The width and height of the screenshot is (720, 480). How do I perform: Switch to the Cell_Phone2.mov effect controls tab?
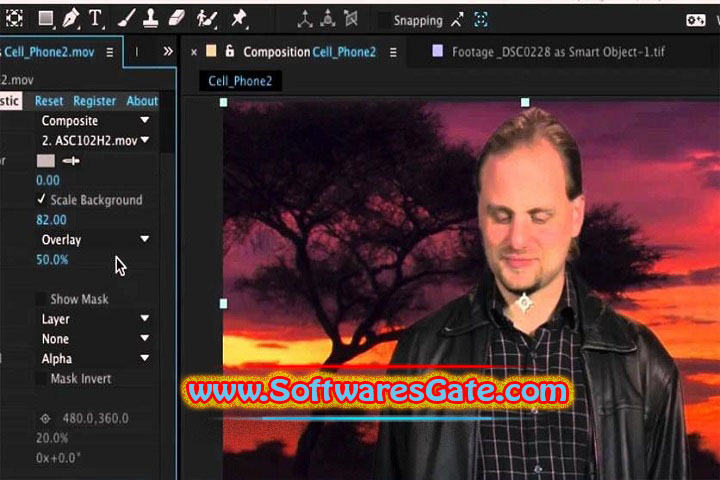click(x=48, y=52)
